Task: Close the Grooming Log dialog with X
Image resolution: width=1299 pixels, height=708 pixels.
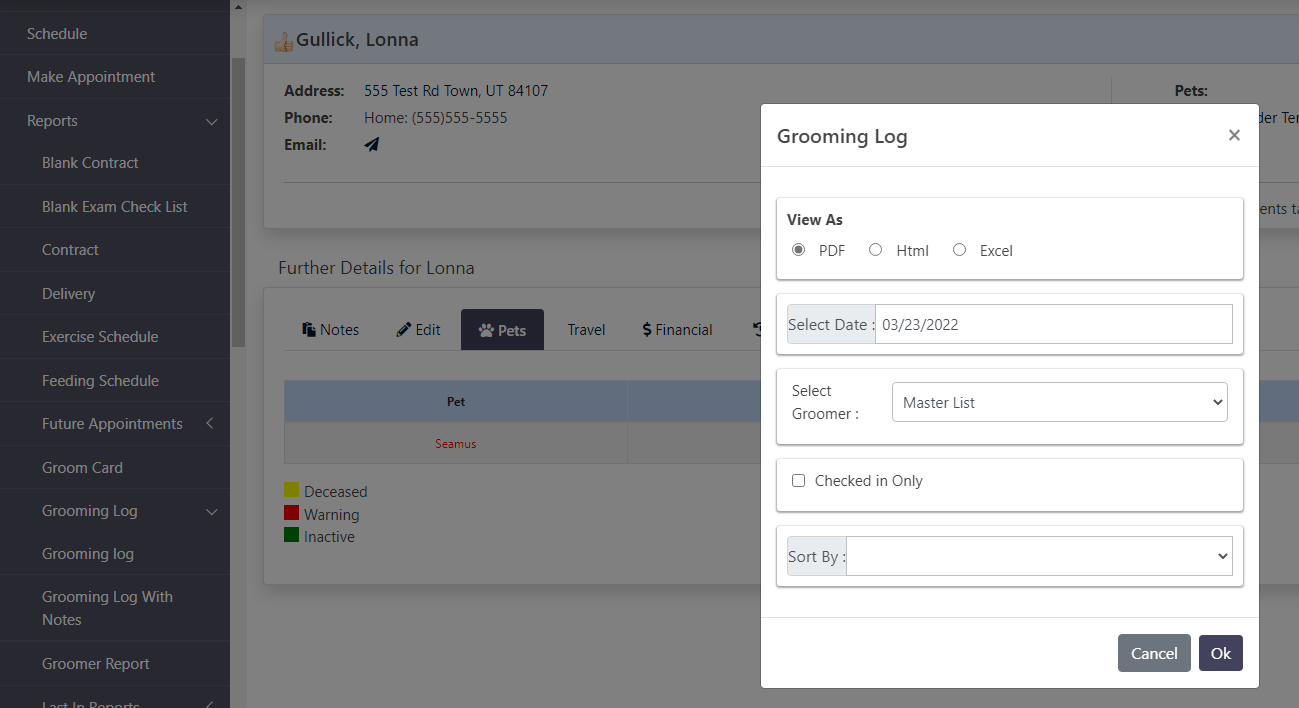Action: point(1234,135)
